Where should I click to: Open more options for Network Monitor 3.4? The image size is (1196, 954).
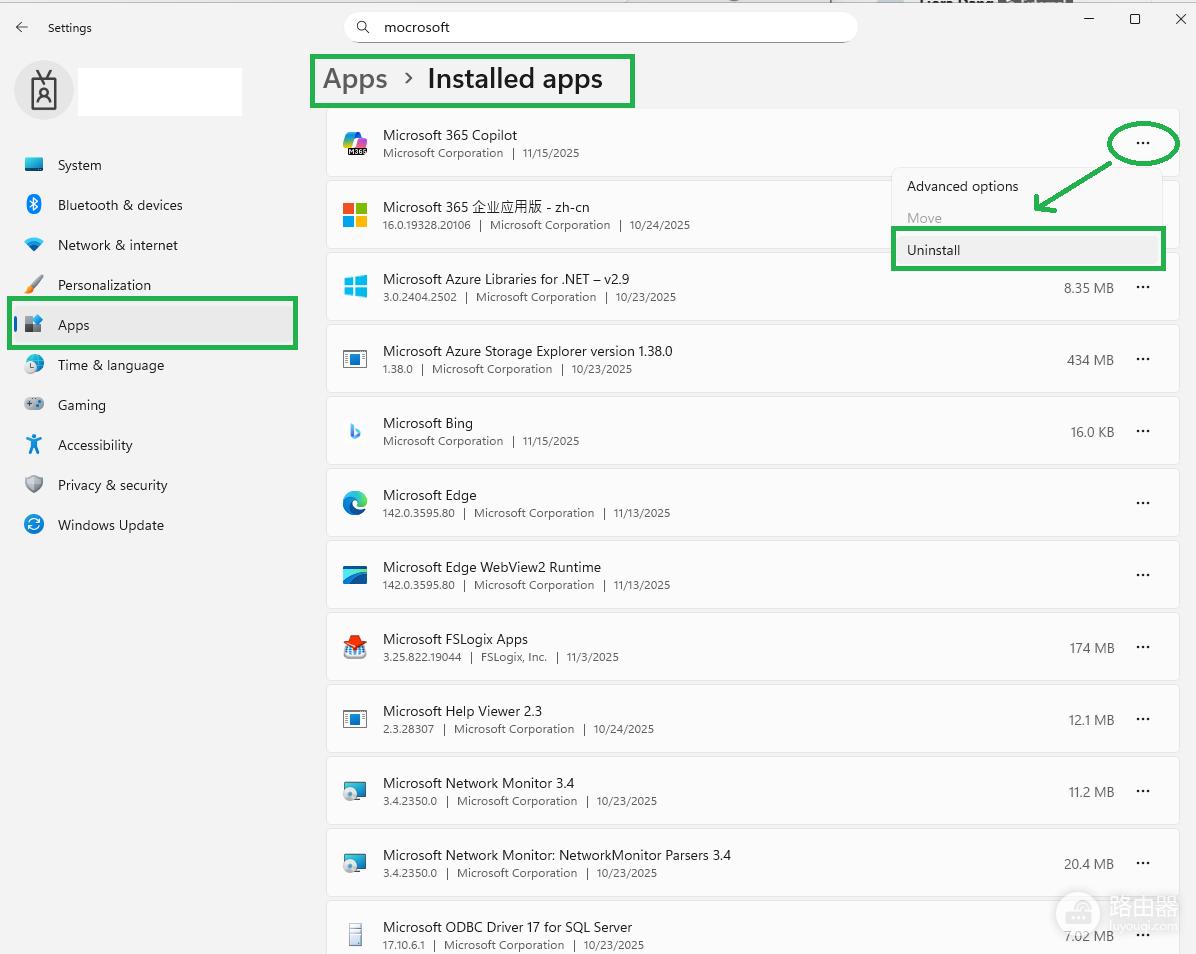(1143, 792)
